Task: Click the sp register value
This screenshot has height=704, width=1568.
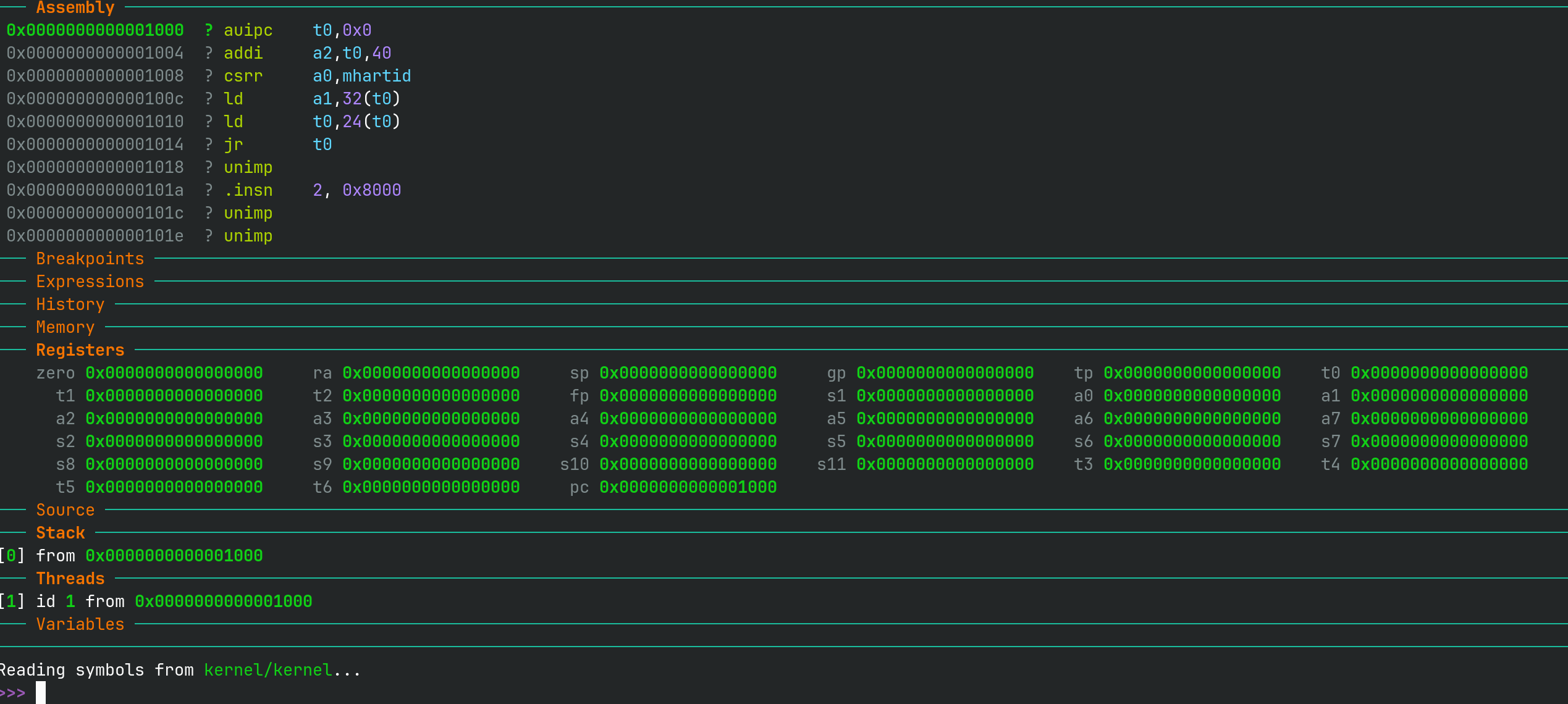Action: (x=688, y=373)
